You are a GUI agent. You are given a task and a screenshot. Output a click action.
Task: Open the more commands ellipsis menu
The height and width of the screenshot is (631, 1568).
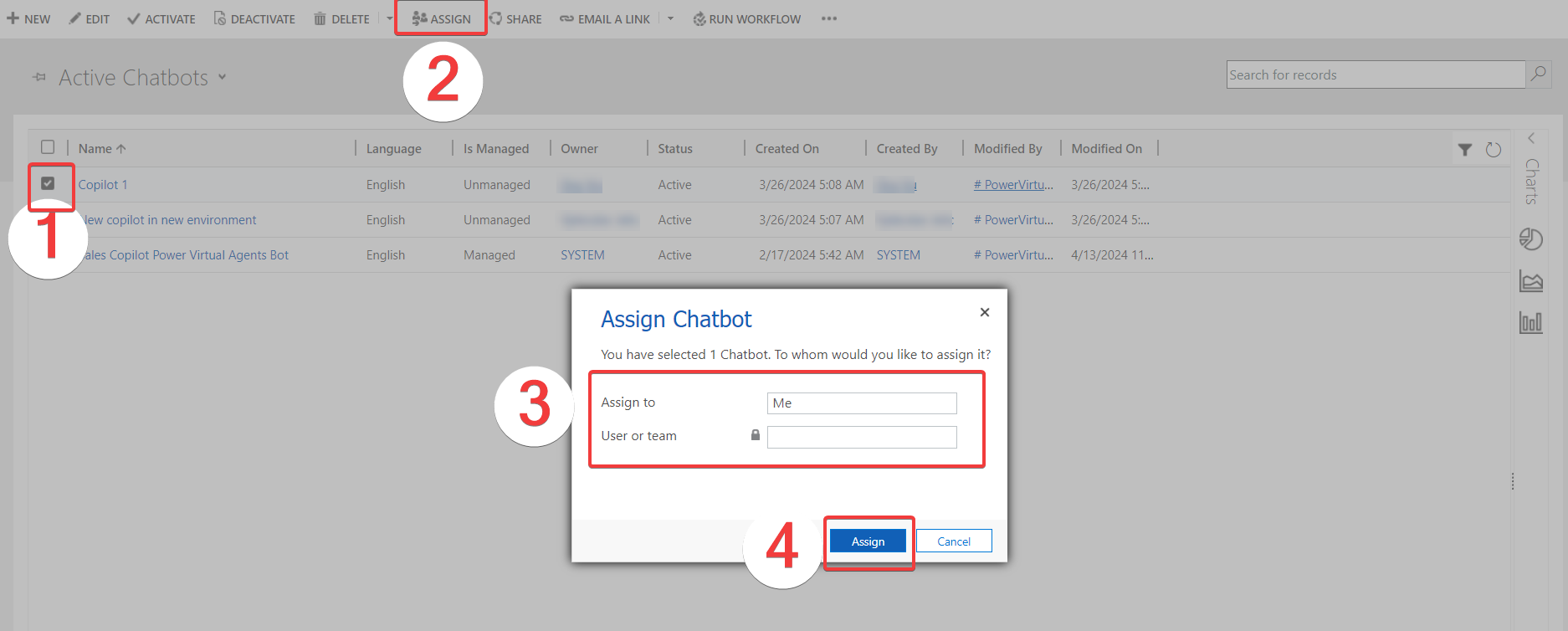point(829,18)
